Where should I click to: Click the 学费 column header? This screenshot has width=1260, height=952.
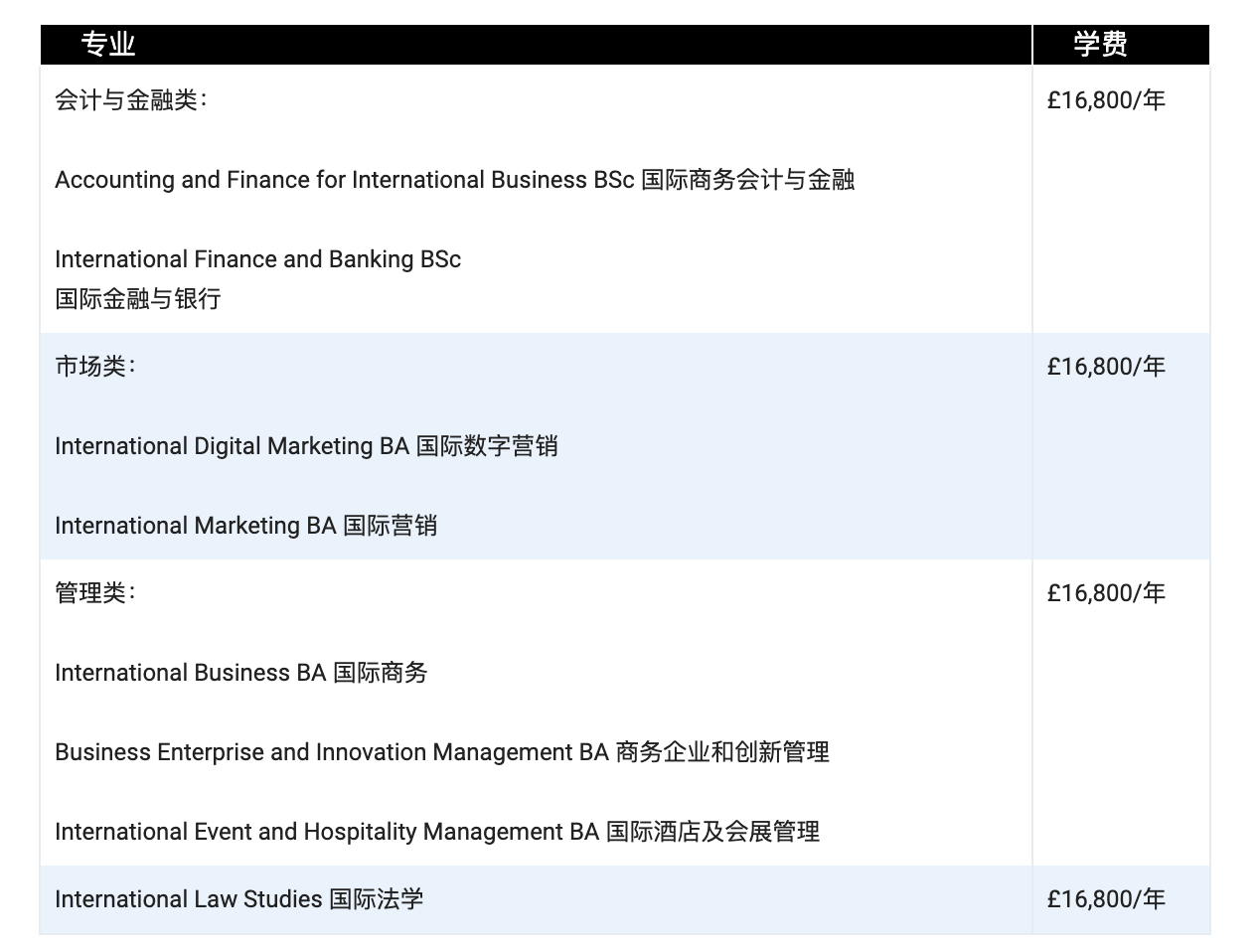pyautogui.click(x=1121, y=45)
